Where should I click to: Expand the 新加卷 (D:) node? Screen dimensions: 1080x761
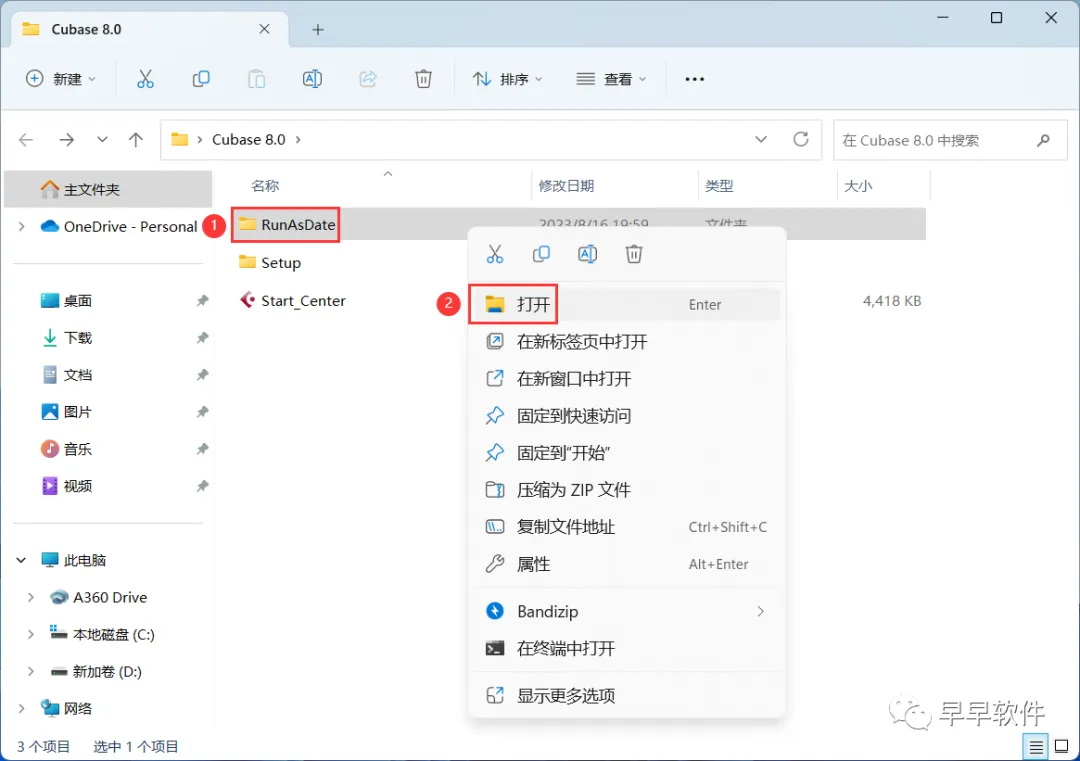pyautogui.click(x=30, y=671)
